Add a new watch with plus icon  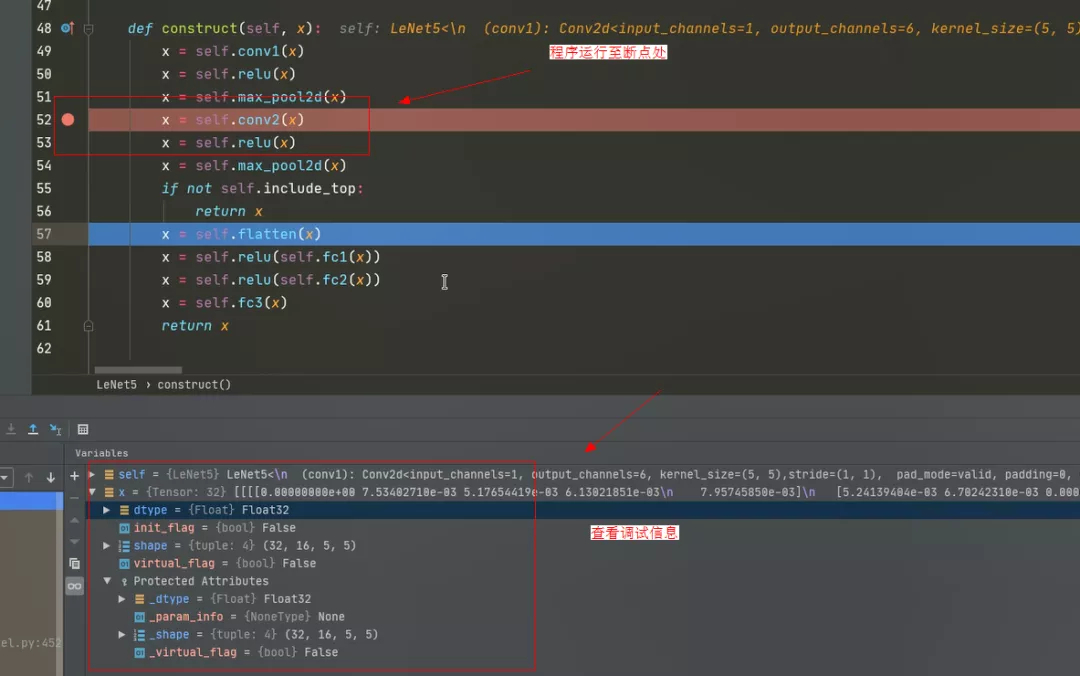74,476
